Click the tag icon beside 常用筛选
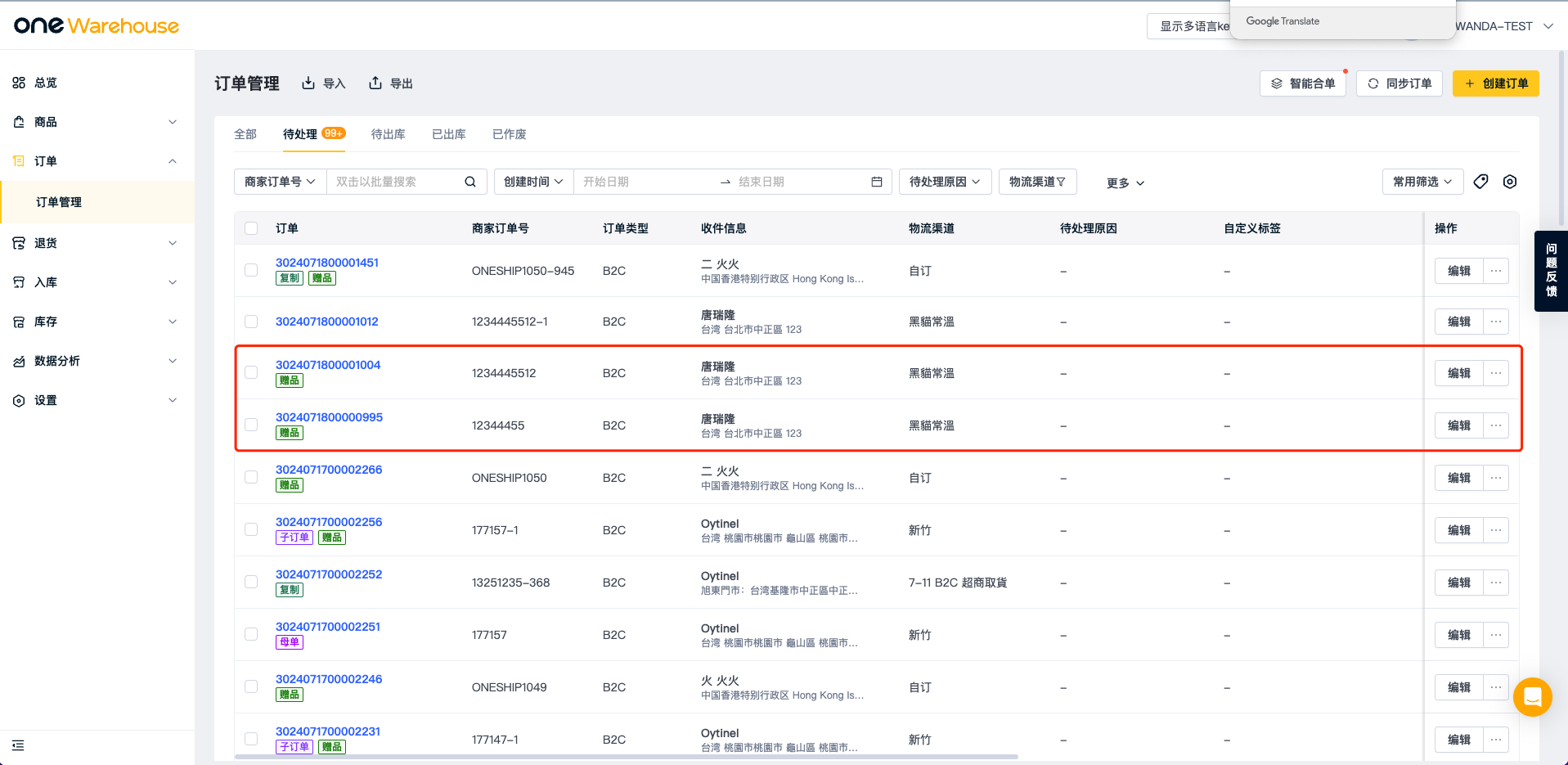 click(1480, 182)
